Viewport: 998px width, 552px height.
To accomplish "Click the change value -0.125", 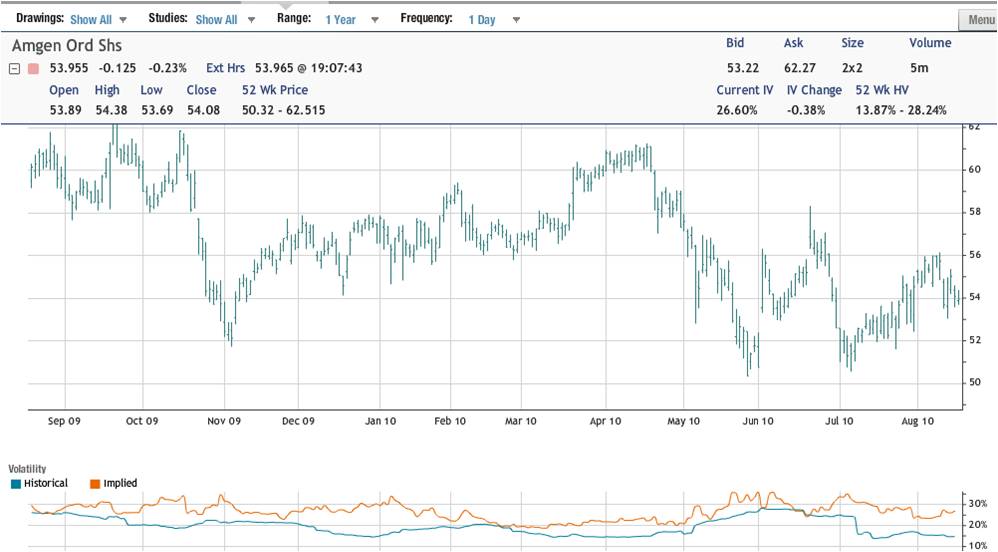I will (117, 67).
